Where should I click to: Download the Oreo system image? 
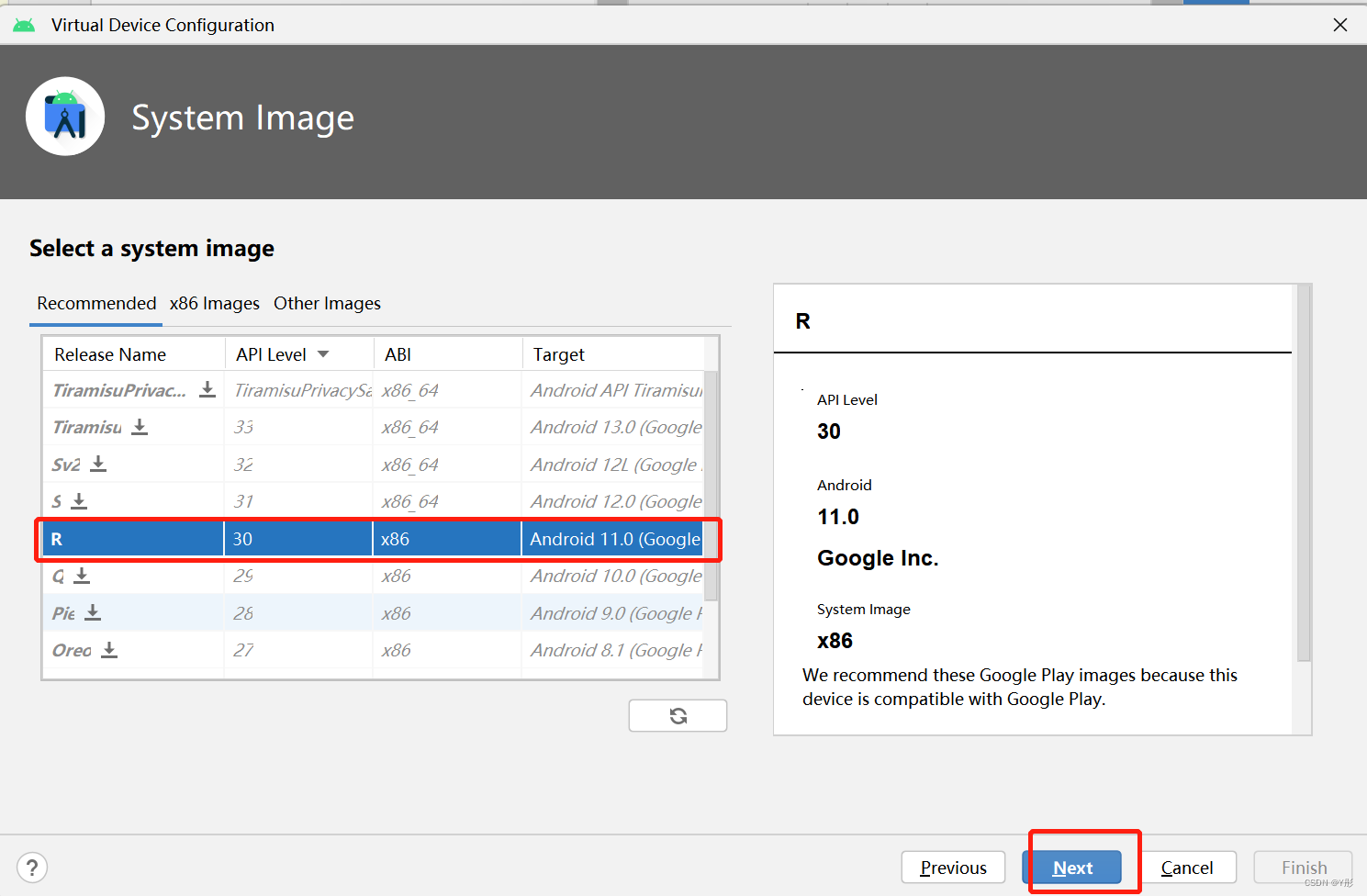pyautogui.click(x=108, y=650)
